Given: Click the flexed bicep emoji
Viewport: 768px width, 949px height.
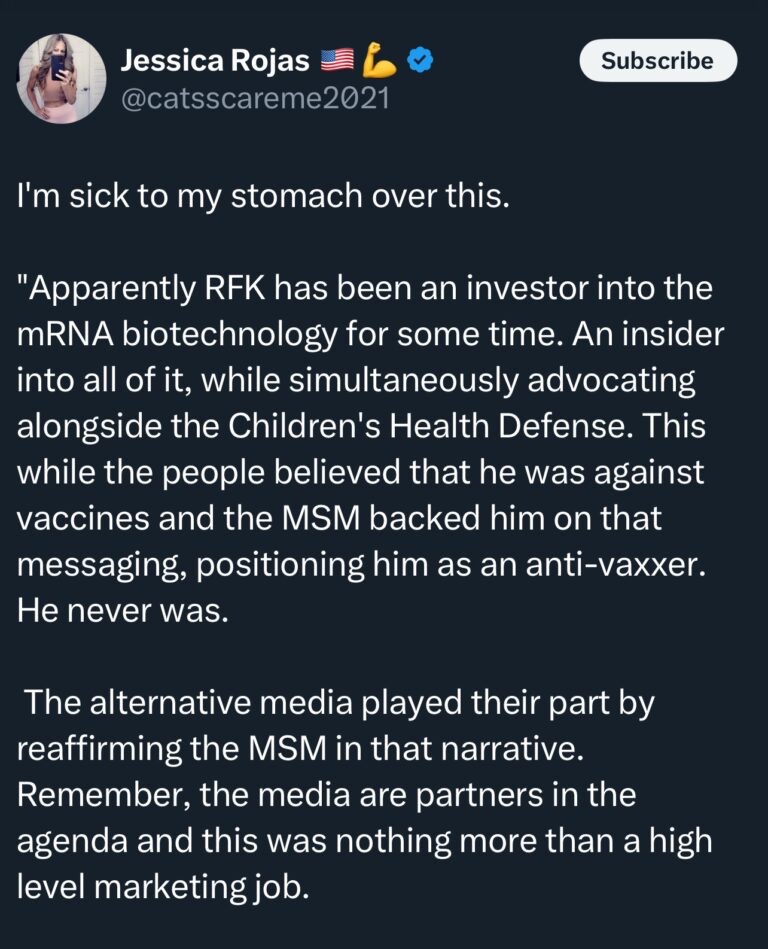Looking at the screenshot, I should click(x=379, y=59).
